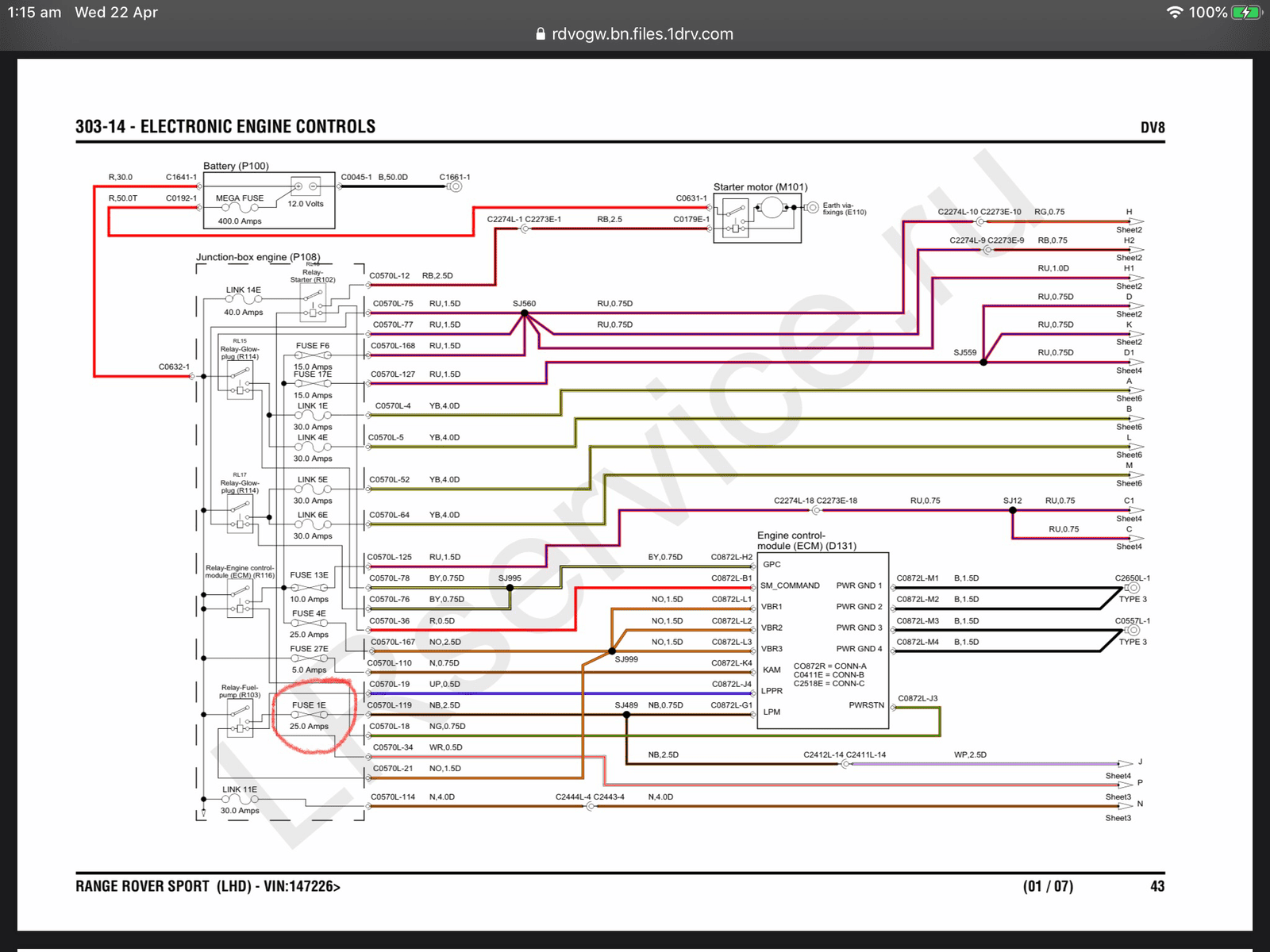Tap the clock showing 1:15 am
Image resolution: width=1270 pixels, height=952 pixels.
coord(34,13)
